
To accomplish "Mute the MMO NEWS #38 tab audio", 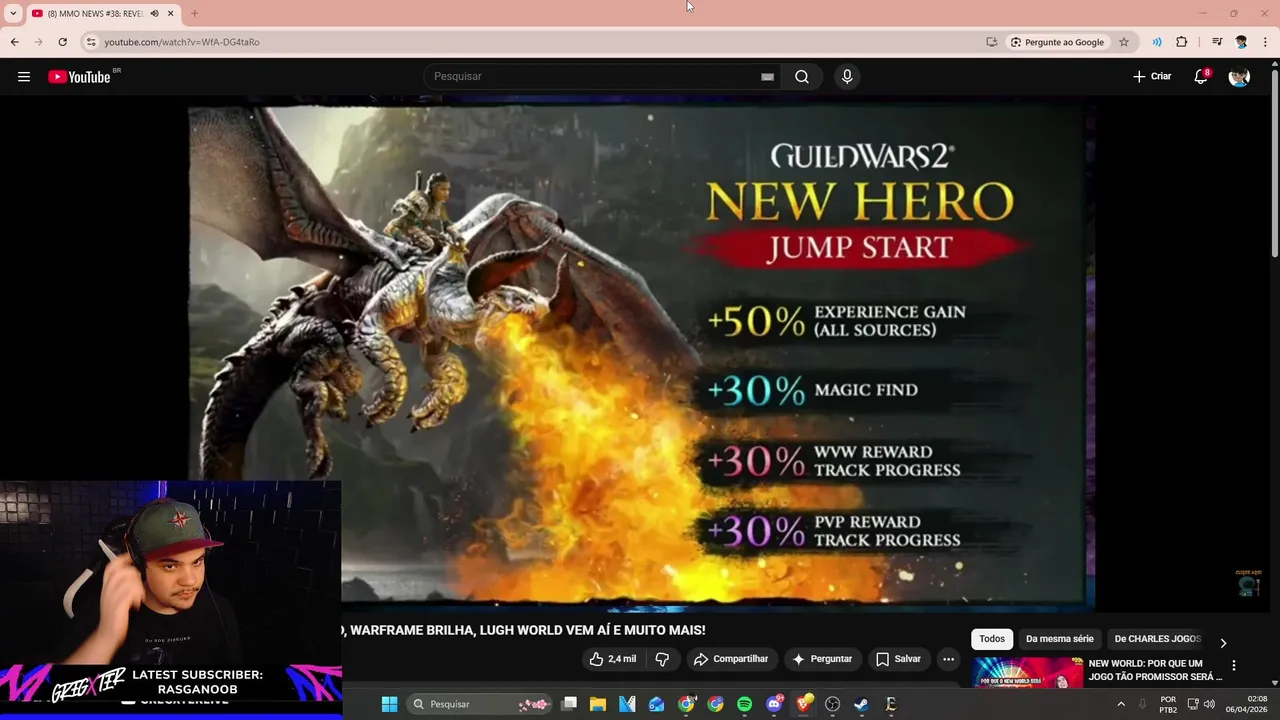I will point(154,13).
